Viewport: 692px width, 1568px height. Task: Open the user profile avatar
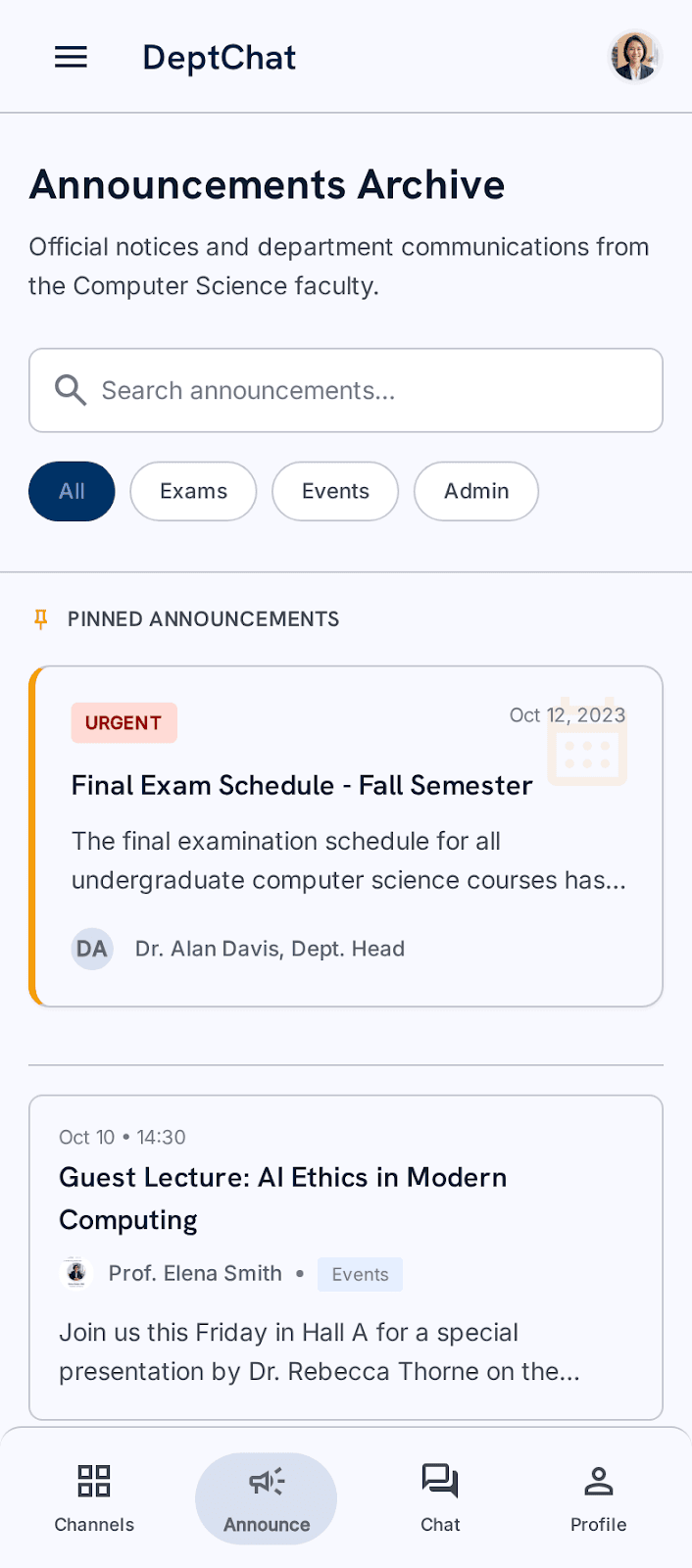pos(635,57)
